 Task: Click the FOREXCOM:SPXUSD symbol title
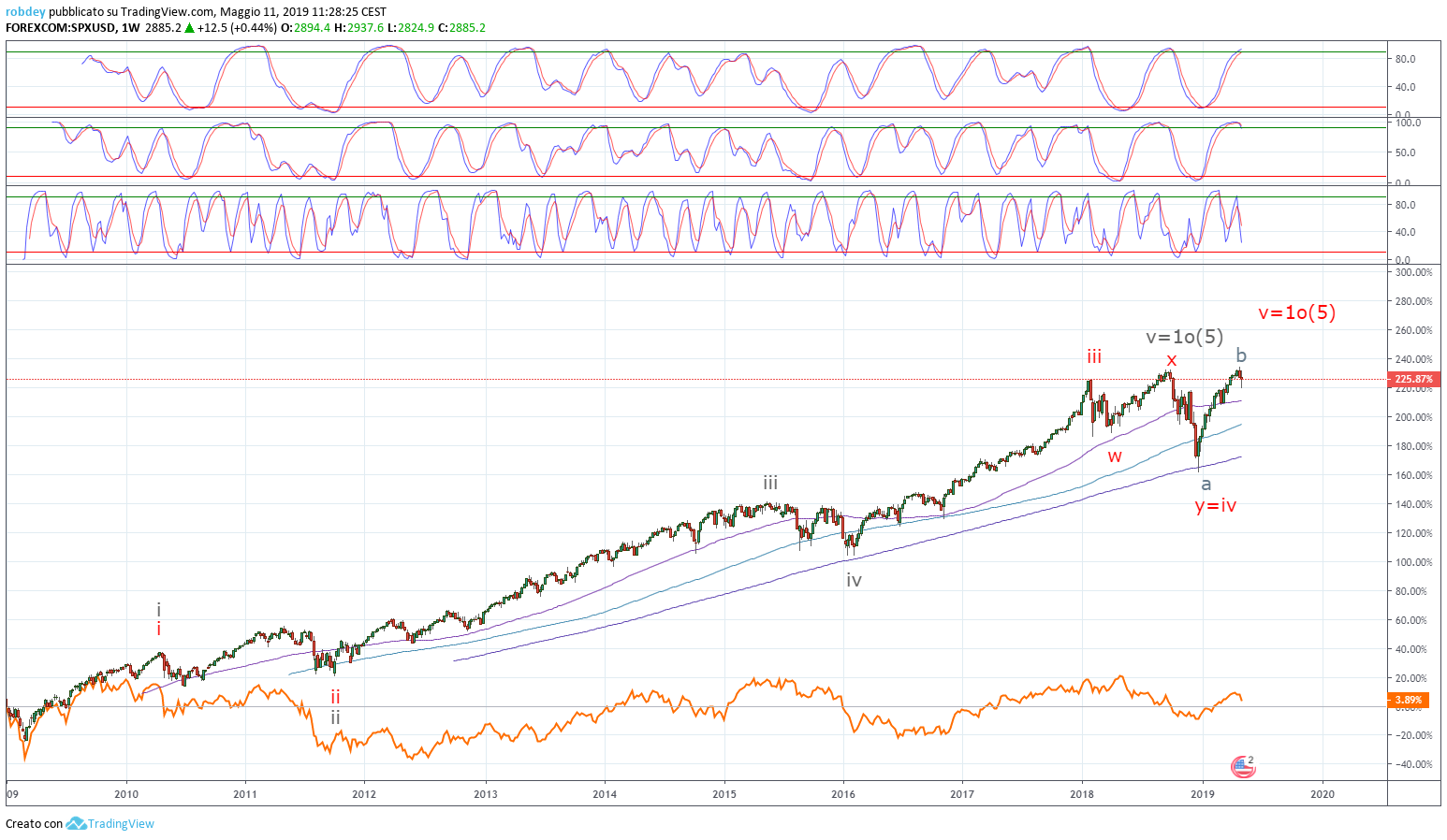click(x=62, y=28)
